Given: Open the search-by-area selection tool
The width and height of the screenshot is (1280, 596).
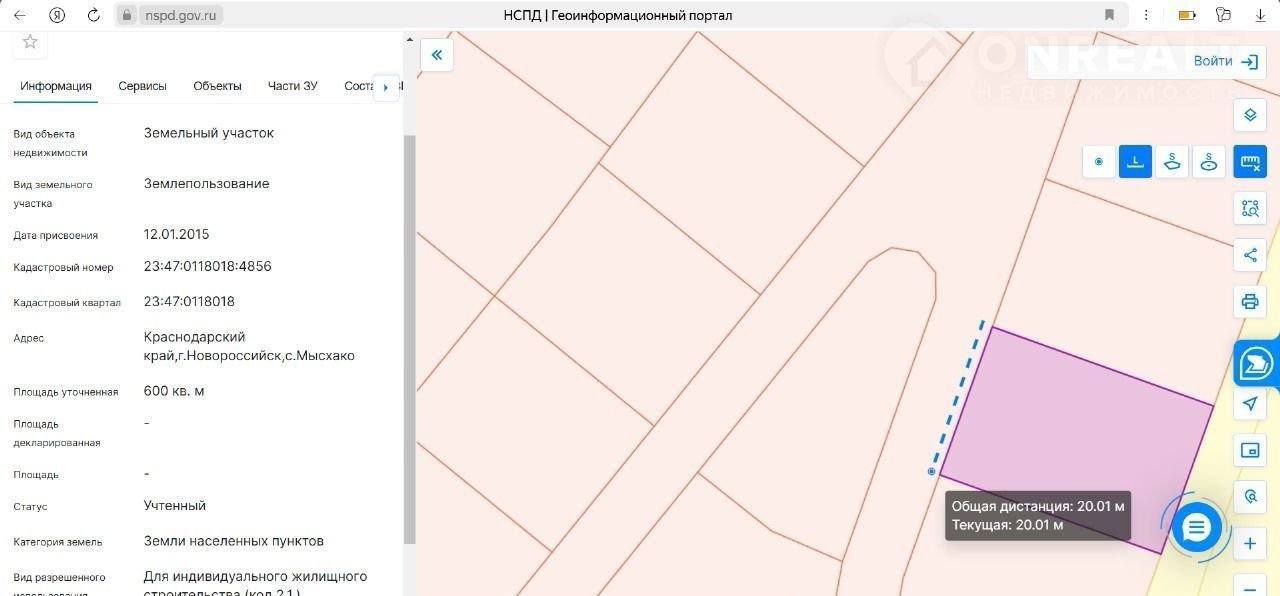Looking at the screenshot, I should click(x=1249, y=208).
